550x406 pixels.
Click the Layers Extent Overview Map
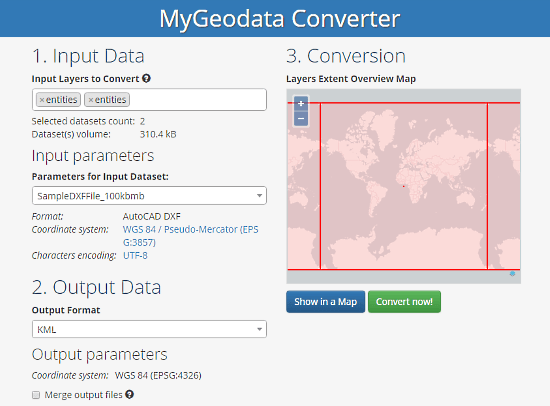[x=403, y=186]
